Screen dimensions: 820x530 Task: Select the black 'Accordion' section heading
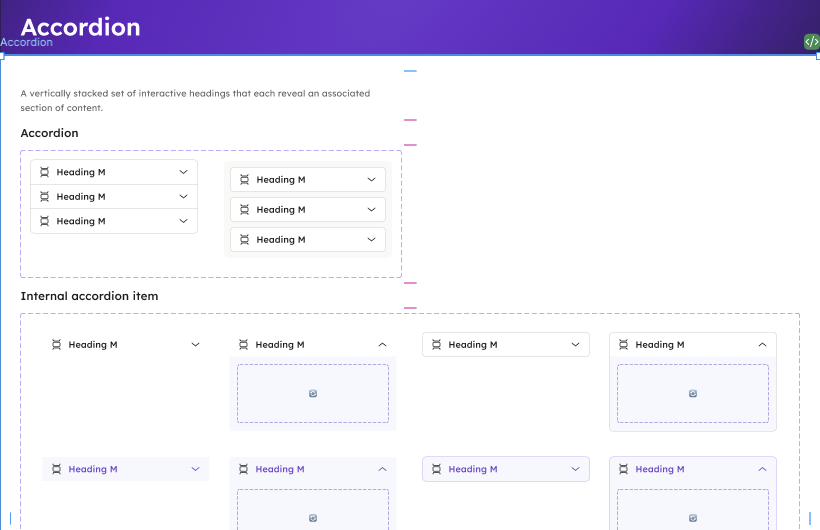(x=50, y=133)
